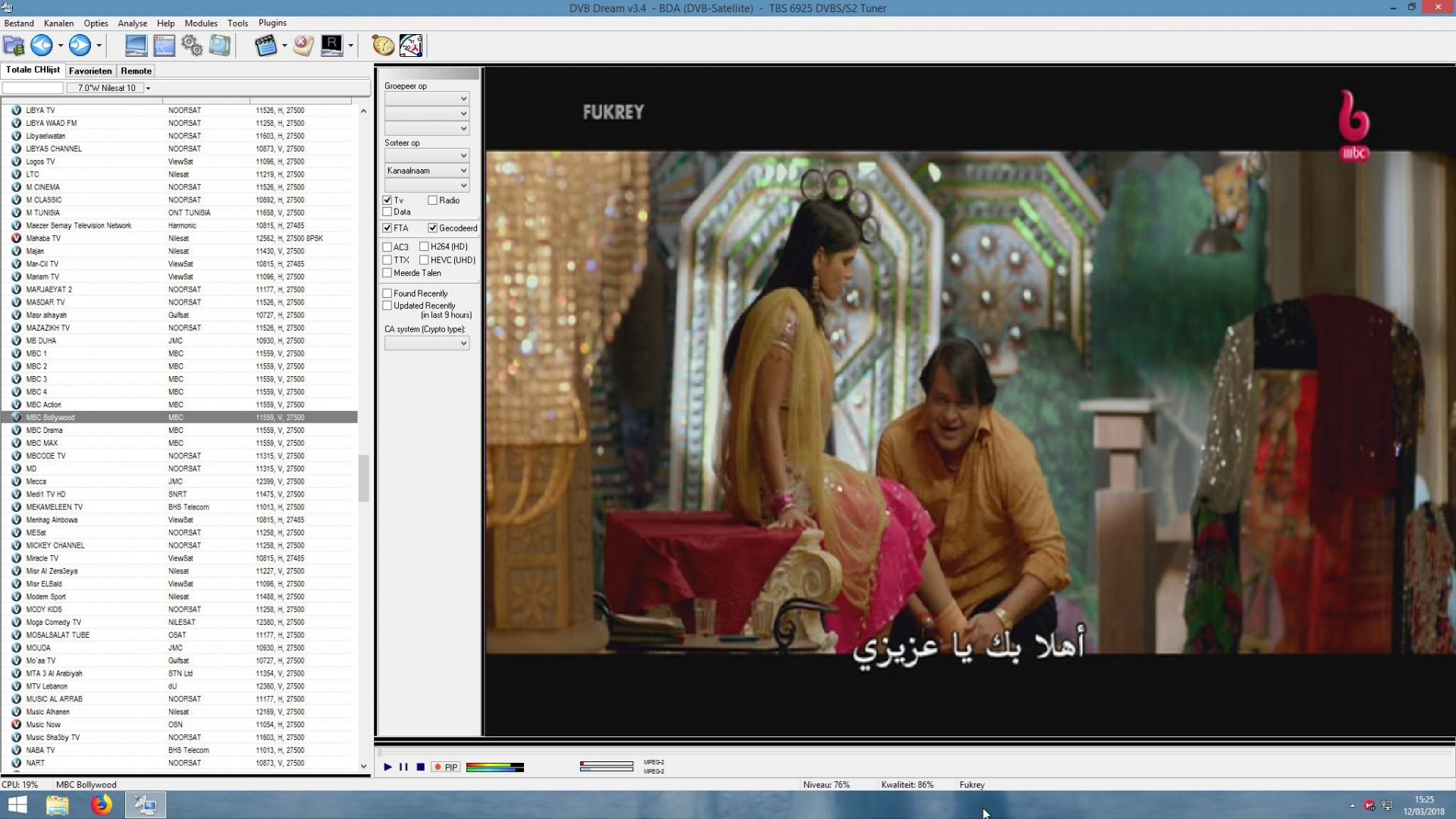Click the signal meter icon on toolbar
1456x819 pixels.
pos(410,45)
